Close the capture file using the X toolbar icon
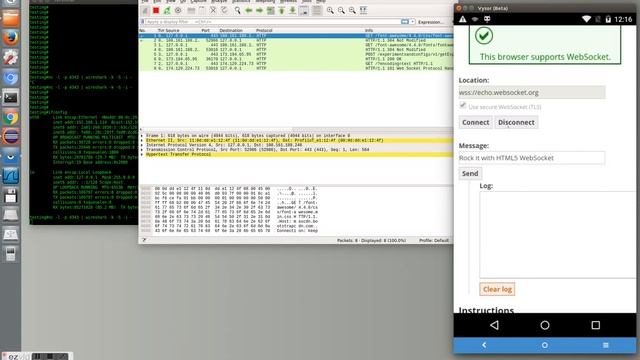640x360 pixels. pyautogui.click(x=213, y=11)
